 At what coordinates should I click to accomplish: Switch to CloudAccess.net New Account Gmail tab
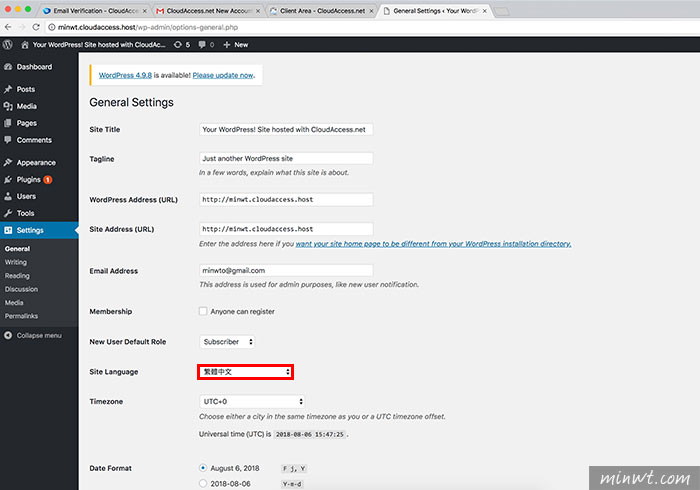pos(209,11)
